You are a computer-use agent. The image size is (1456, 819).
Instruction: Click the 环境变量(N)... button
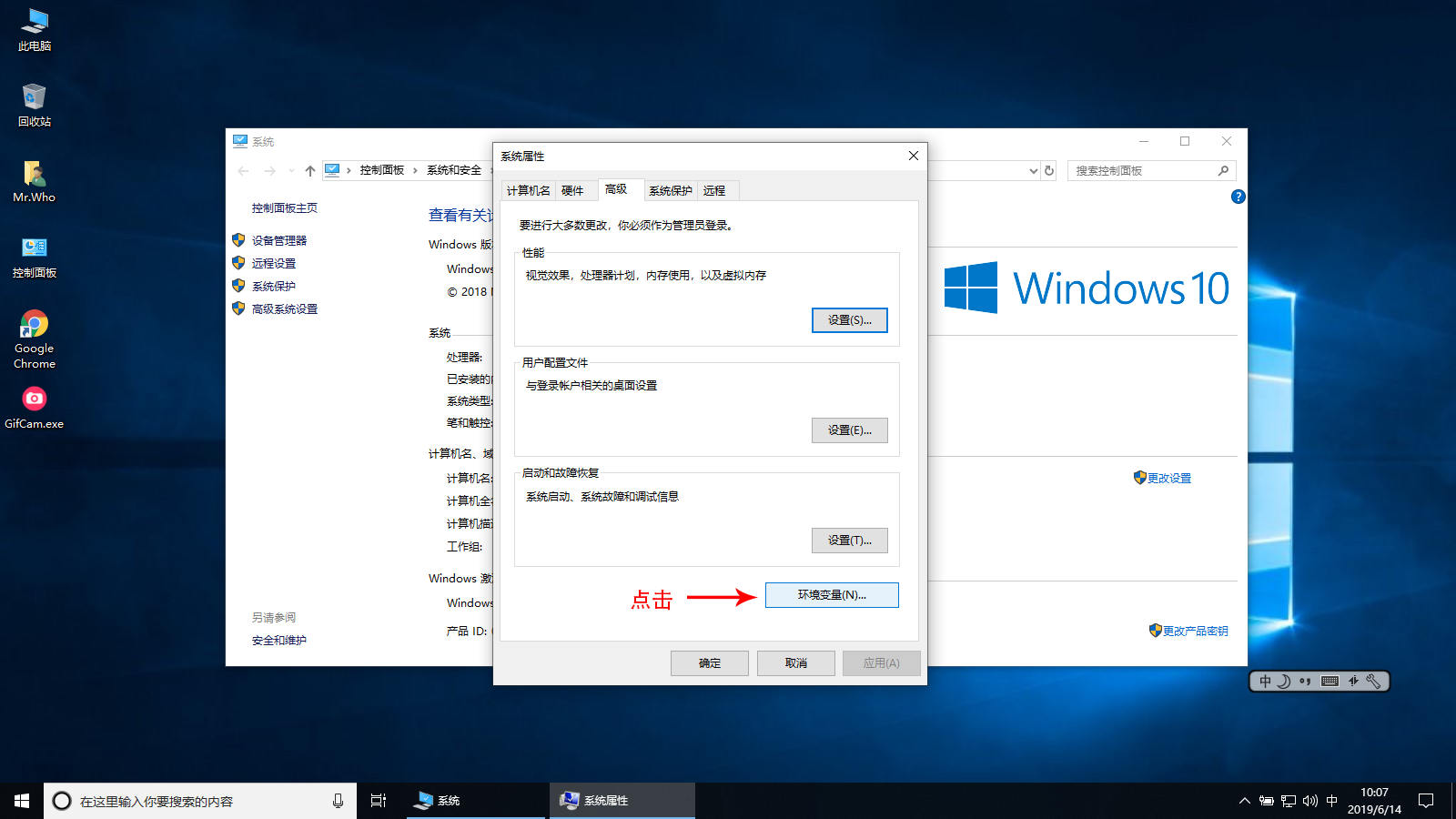pos(832,595)
